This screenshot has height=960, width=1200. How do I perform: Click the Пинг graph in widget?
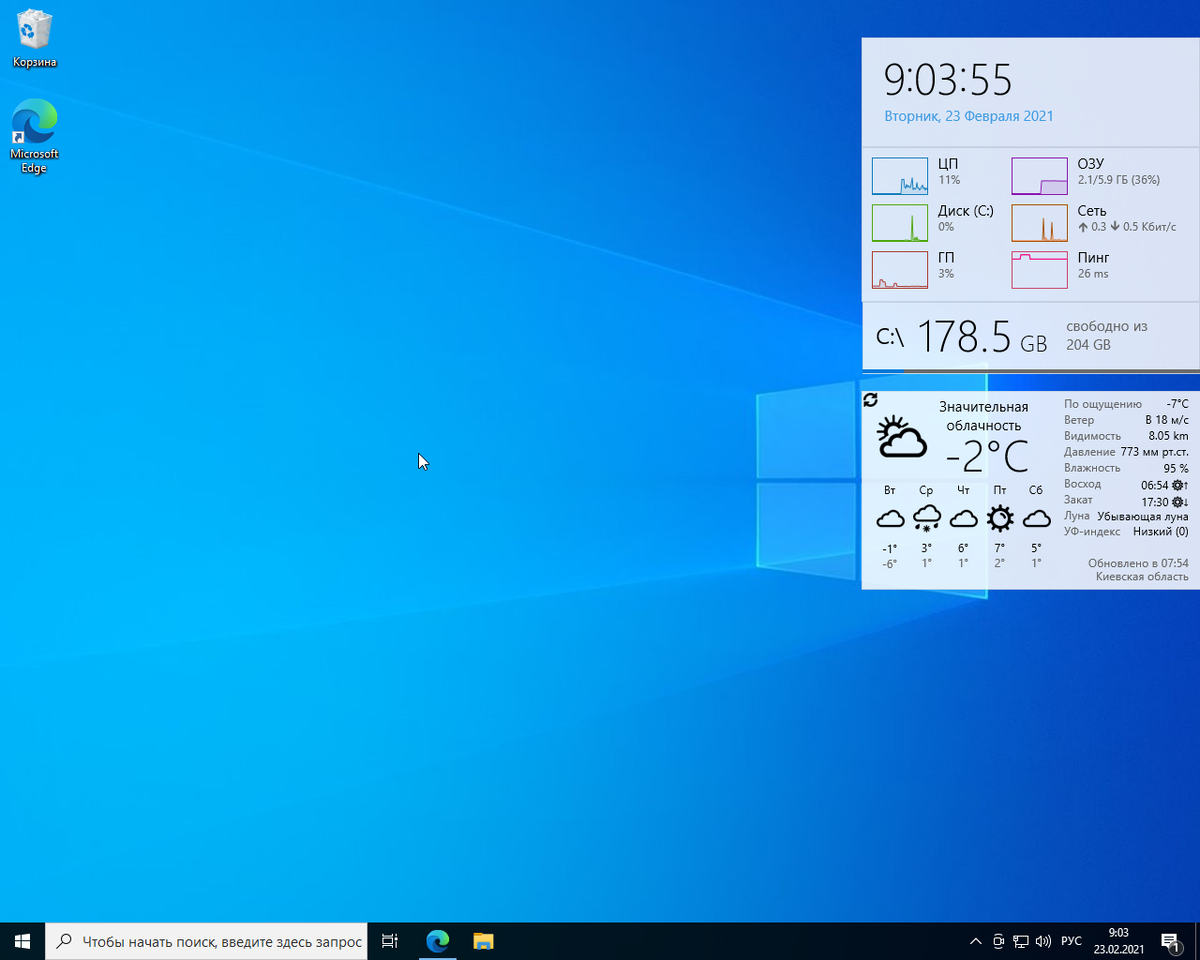[1039, 270]
